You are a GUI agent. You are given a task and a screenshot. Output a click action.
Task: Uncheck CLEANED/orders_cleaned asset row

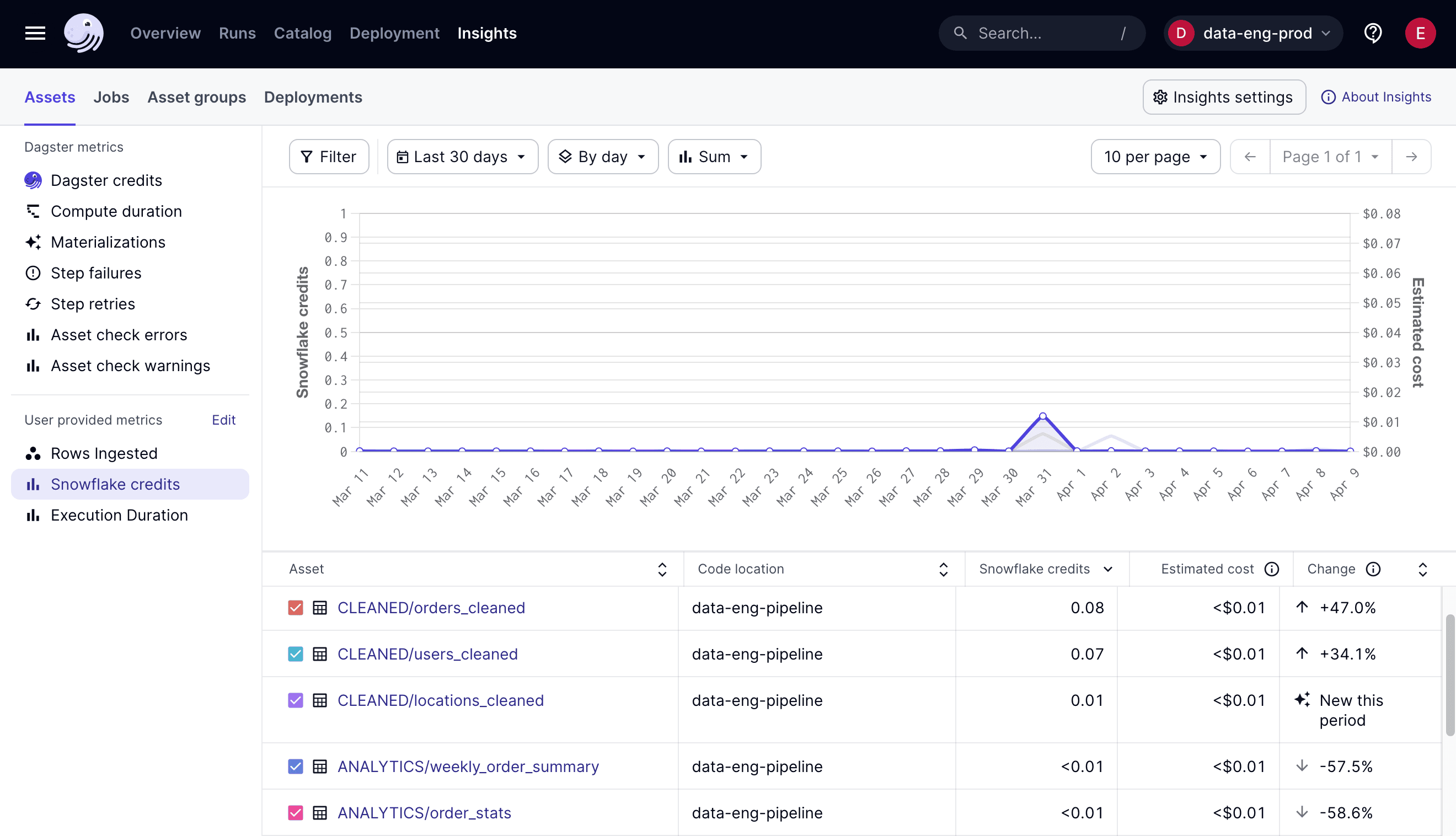[x=295, y=608]
